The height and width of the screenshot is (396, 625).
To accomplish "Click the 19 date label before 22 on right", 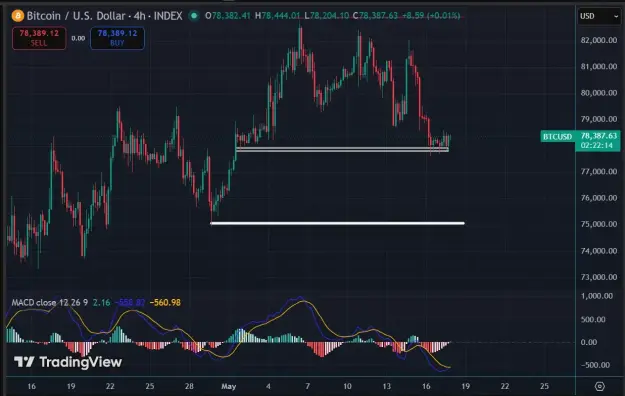I will coord(466,386).
